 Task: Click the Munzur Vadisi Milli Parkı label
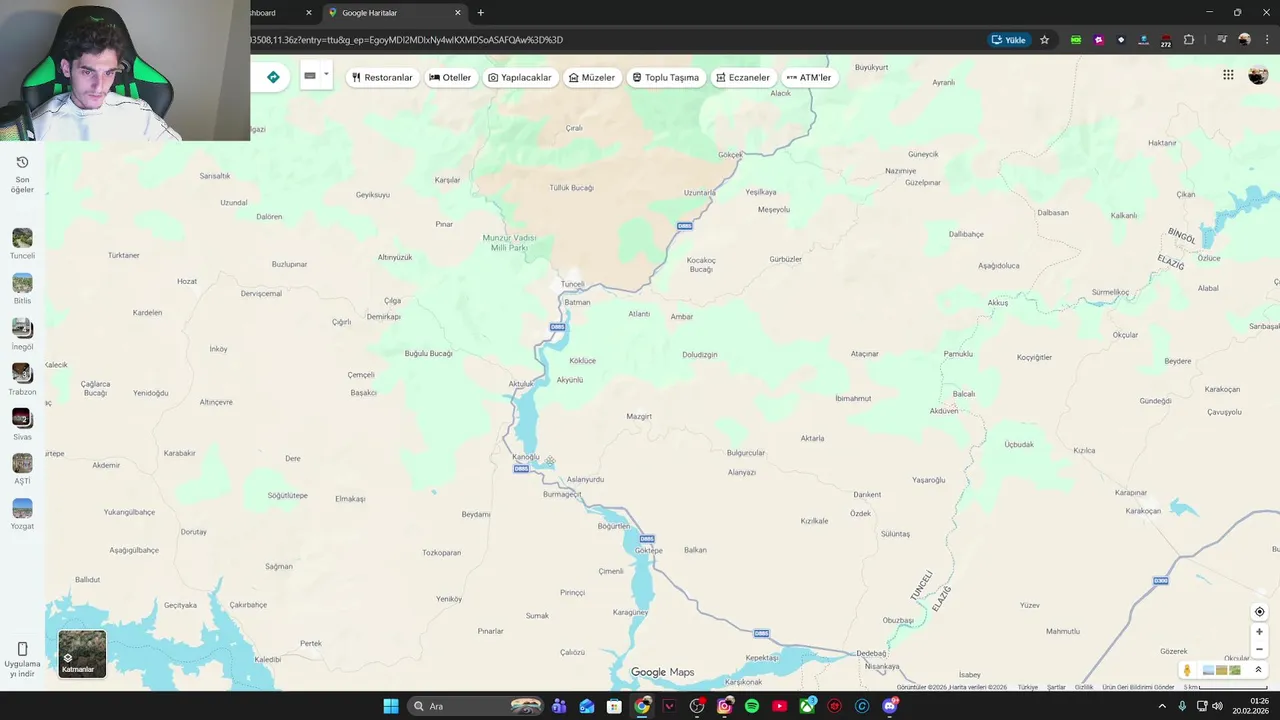point(510,242)
